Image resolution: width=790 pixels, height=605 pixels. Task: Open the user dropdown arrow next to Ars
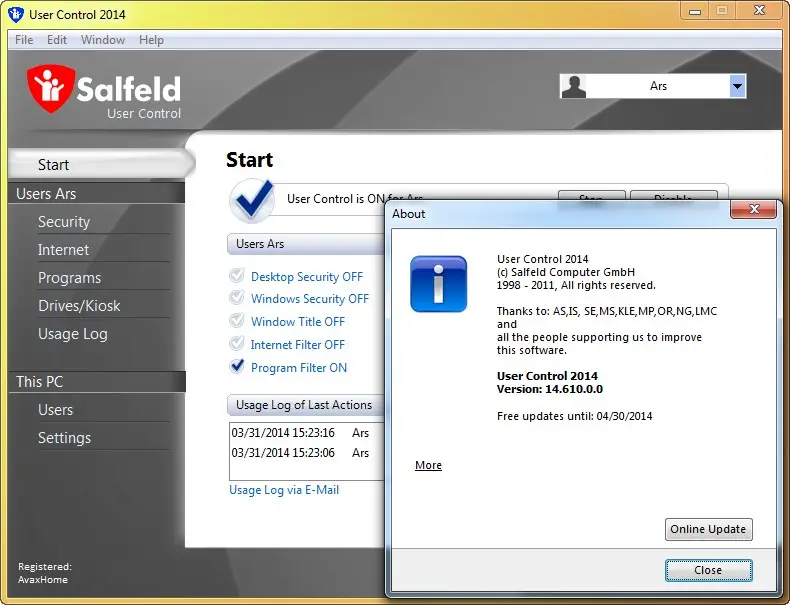pos(737,86)
